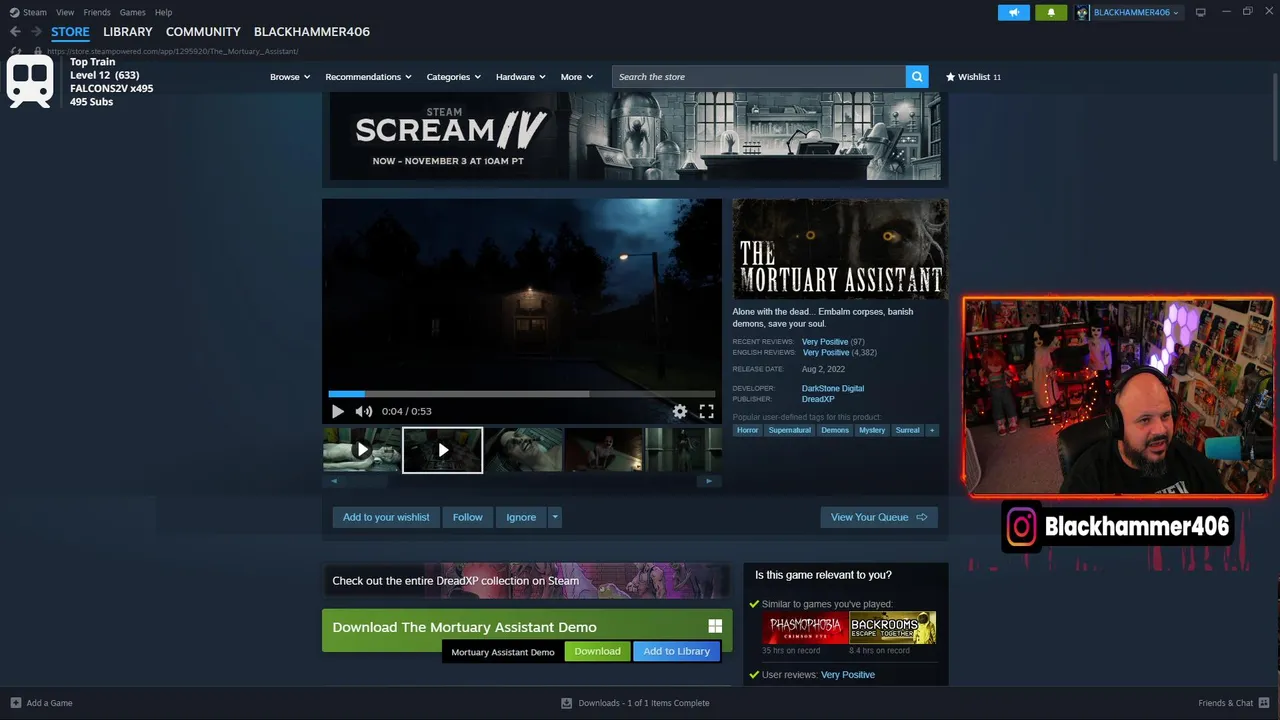Open the Help menu
Image resolution: width=1280 pixels, height=720 pixels.
click(163, 12)
